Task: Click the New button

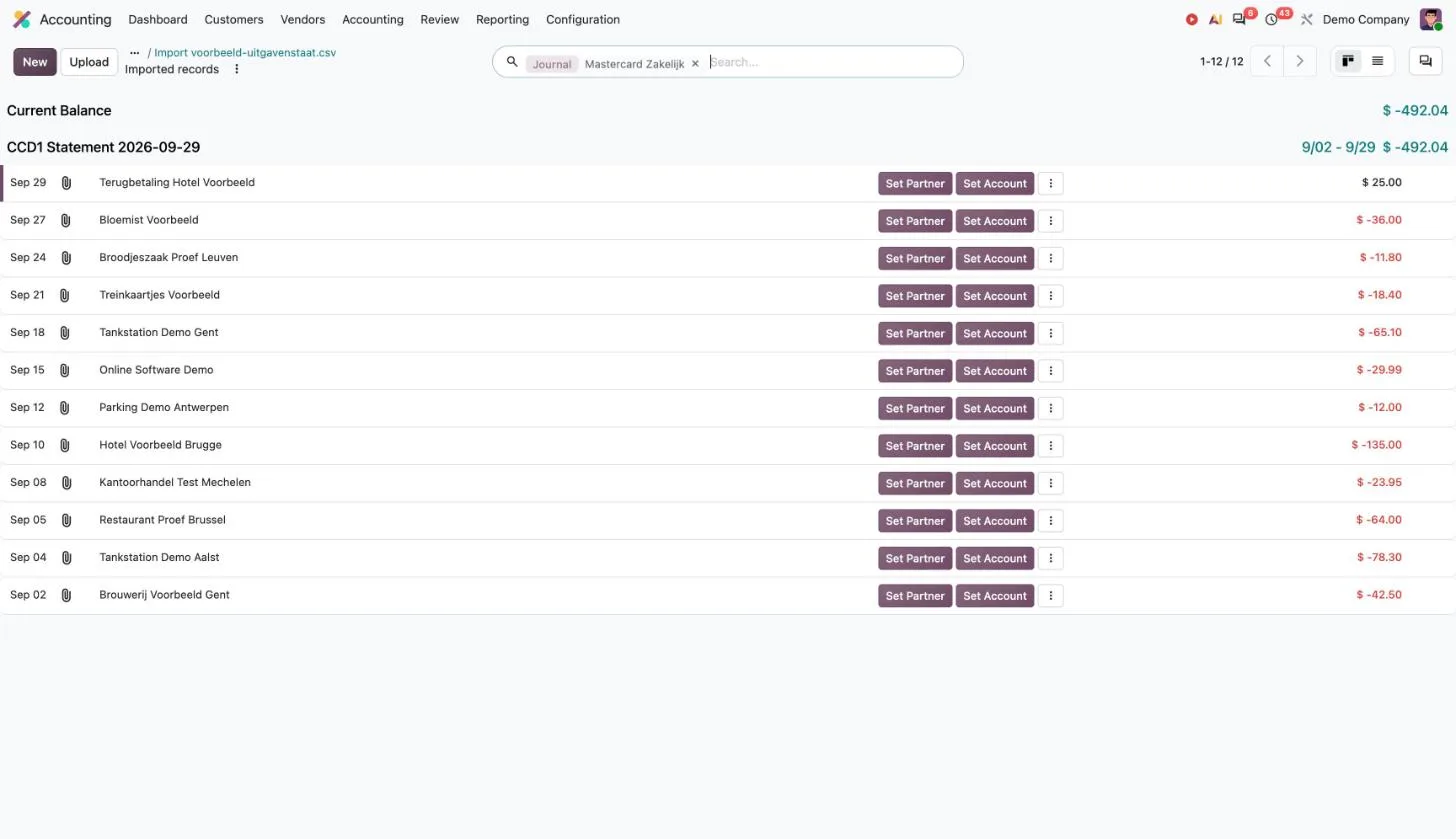Action: (35, 62)
